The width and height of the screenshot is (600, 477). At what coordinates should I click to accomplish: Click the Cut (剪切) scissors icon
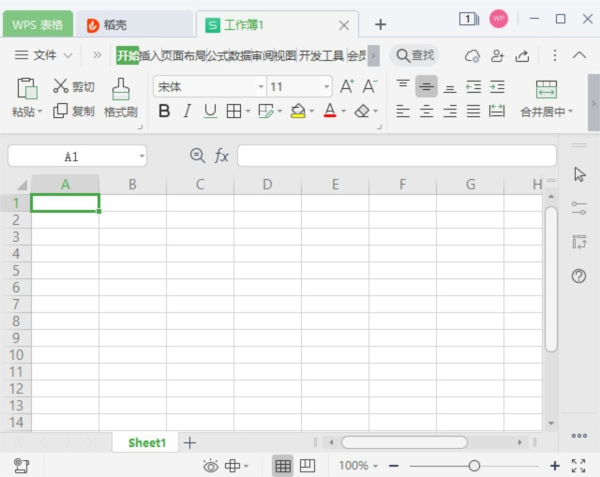(61, 87)
